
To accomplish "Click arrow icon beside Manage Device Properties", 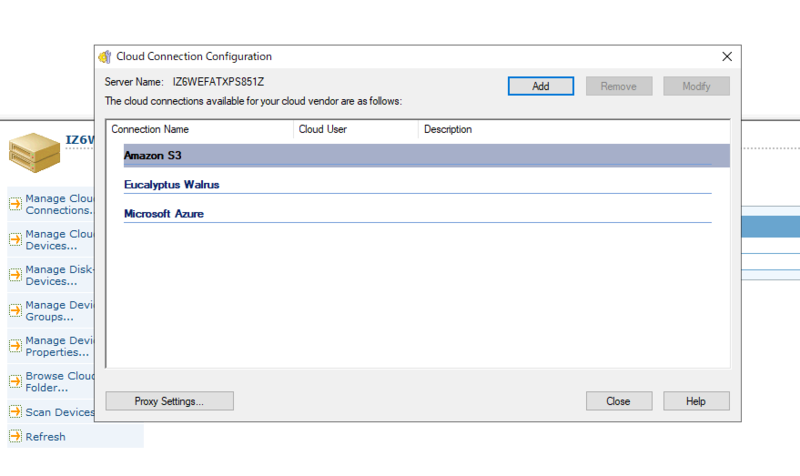I will (x=15, y=346).
